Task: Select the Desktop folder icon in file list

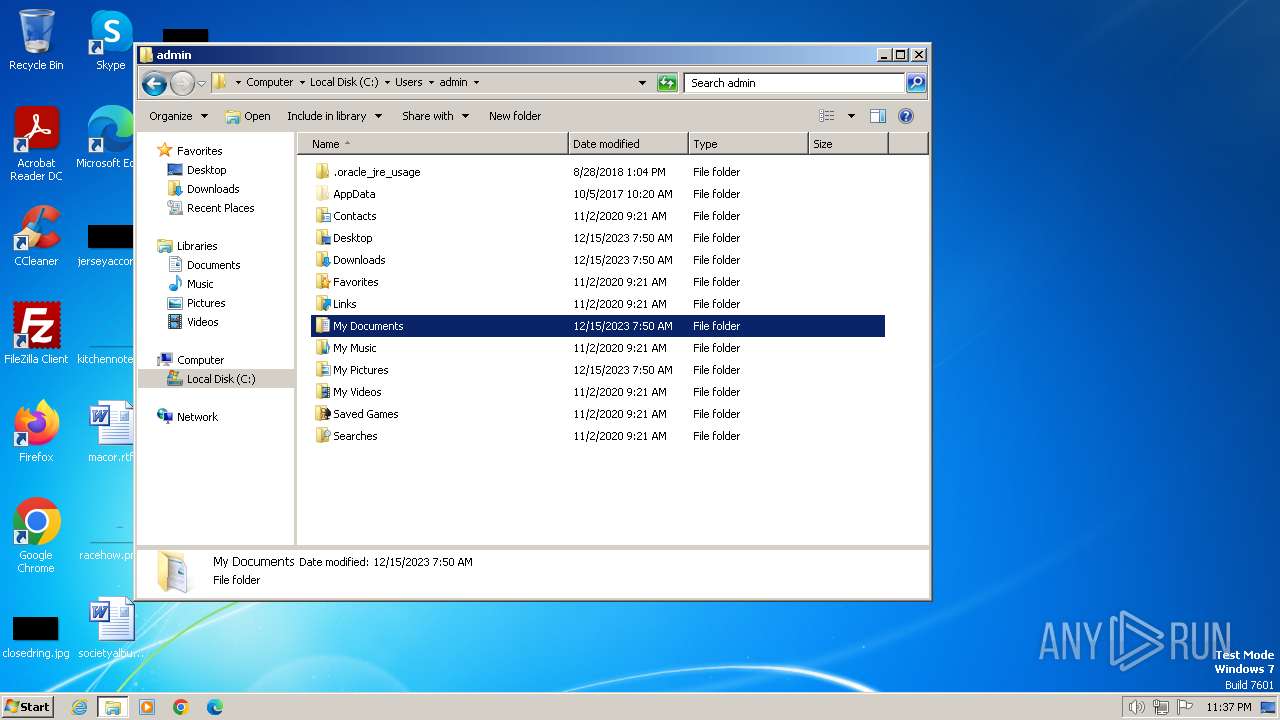Action: tap(322, 238)
